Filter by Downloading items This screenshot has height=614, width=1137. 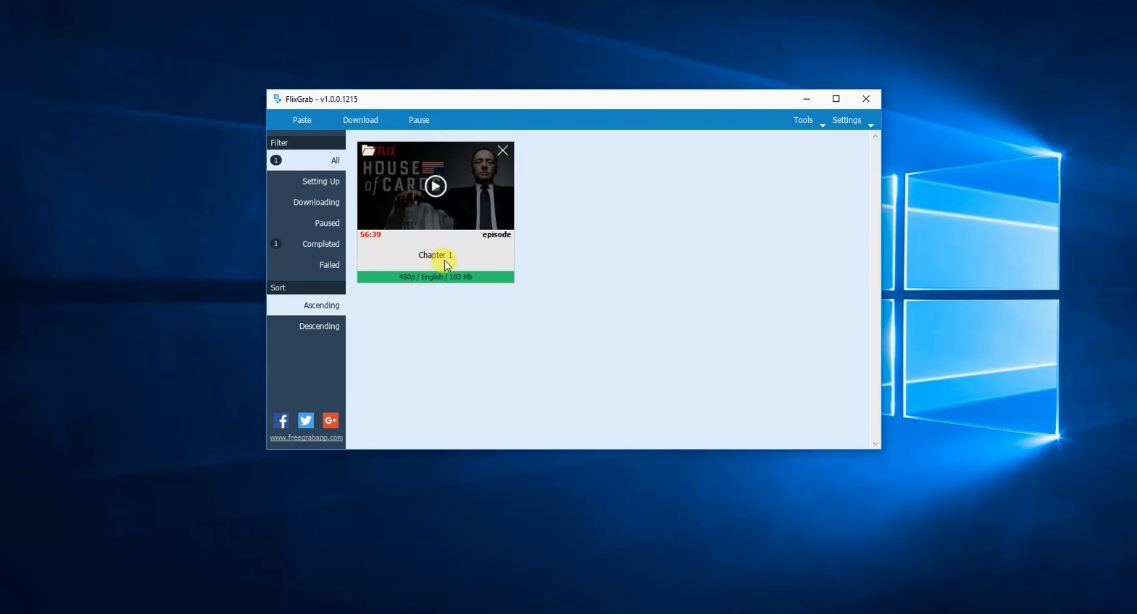tap(306, 202)
